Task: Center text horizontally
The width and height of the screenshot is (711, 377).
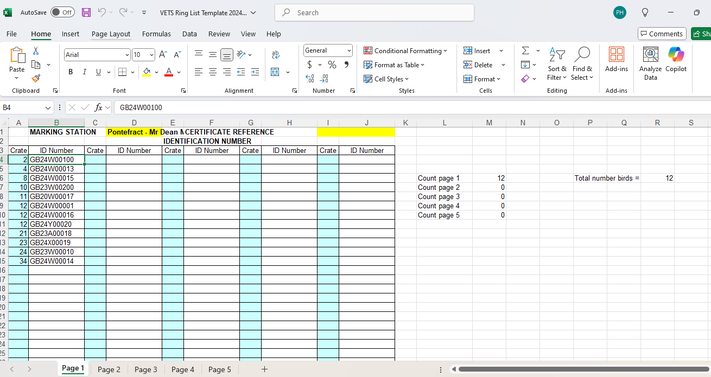Action: tap(213, 72)
